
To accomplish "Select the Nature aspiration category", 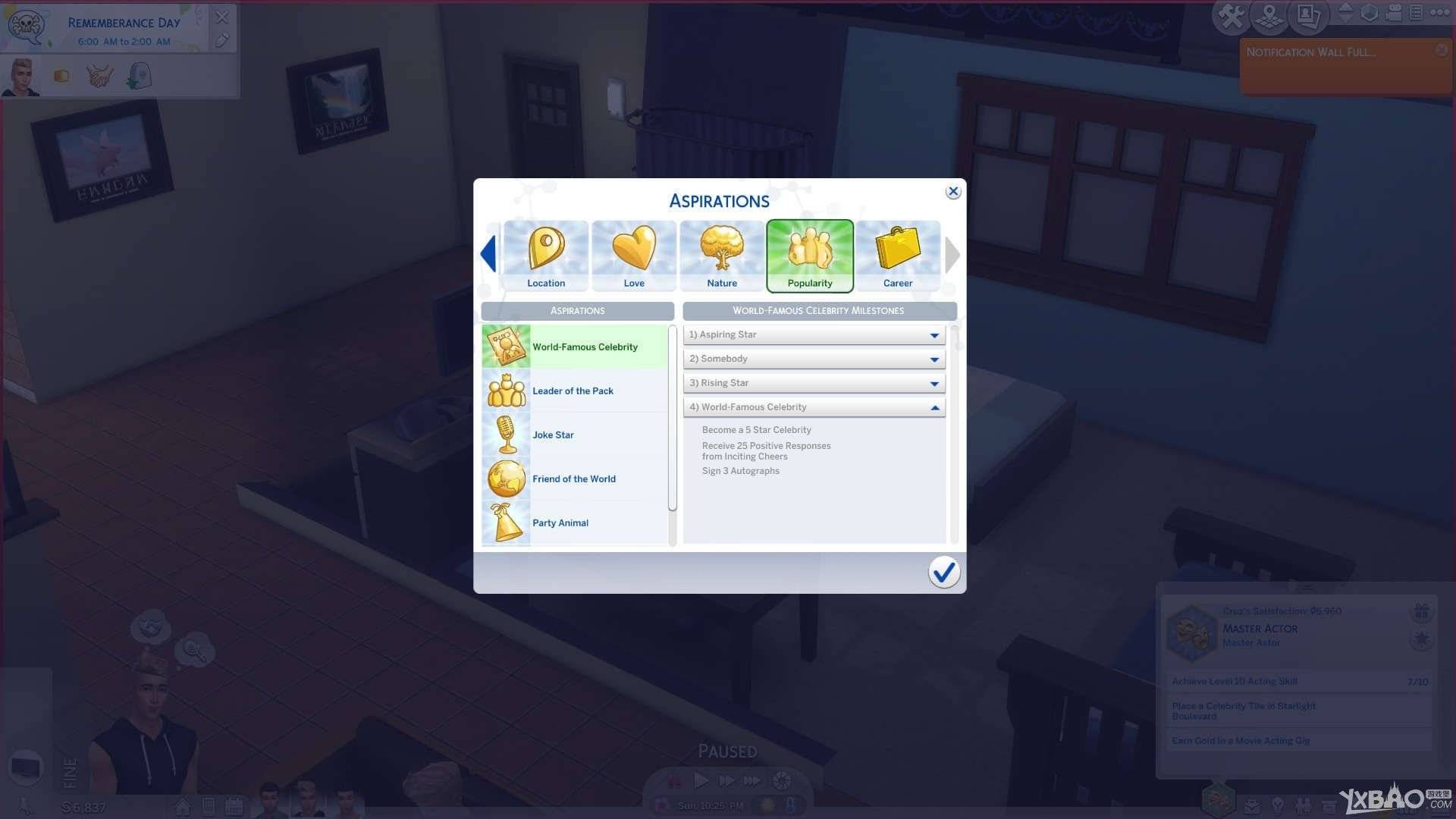I will coord(722,255).
